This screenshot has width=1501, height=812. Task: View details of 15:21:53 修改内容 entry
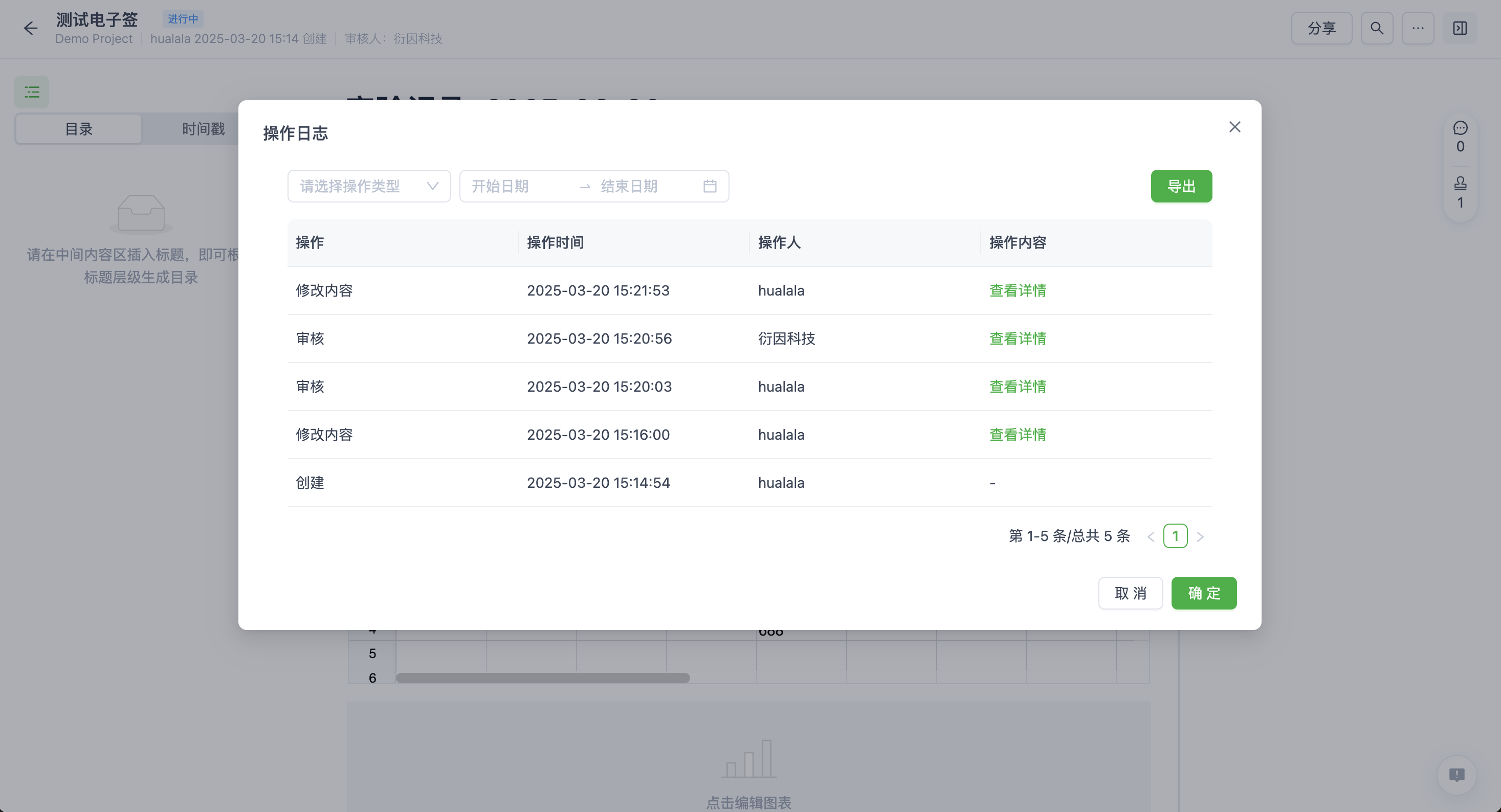pos(1018,290)
